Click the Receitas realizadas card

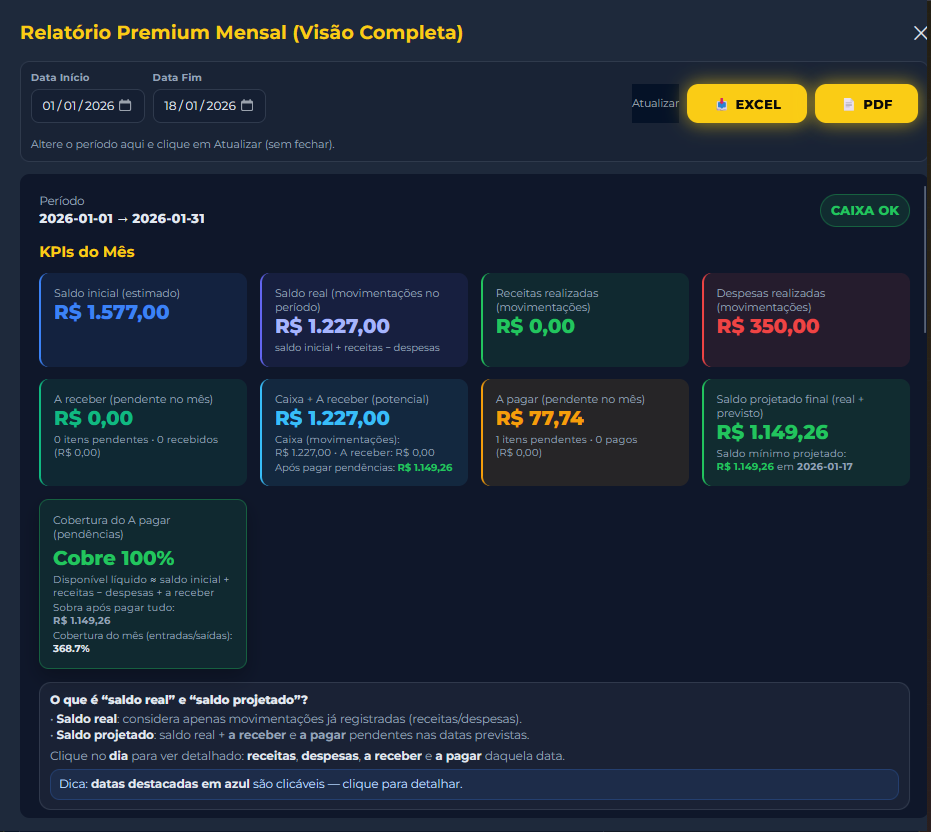pyautogui.click(x=584, y=320)
